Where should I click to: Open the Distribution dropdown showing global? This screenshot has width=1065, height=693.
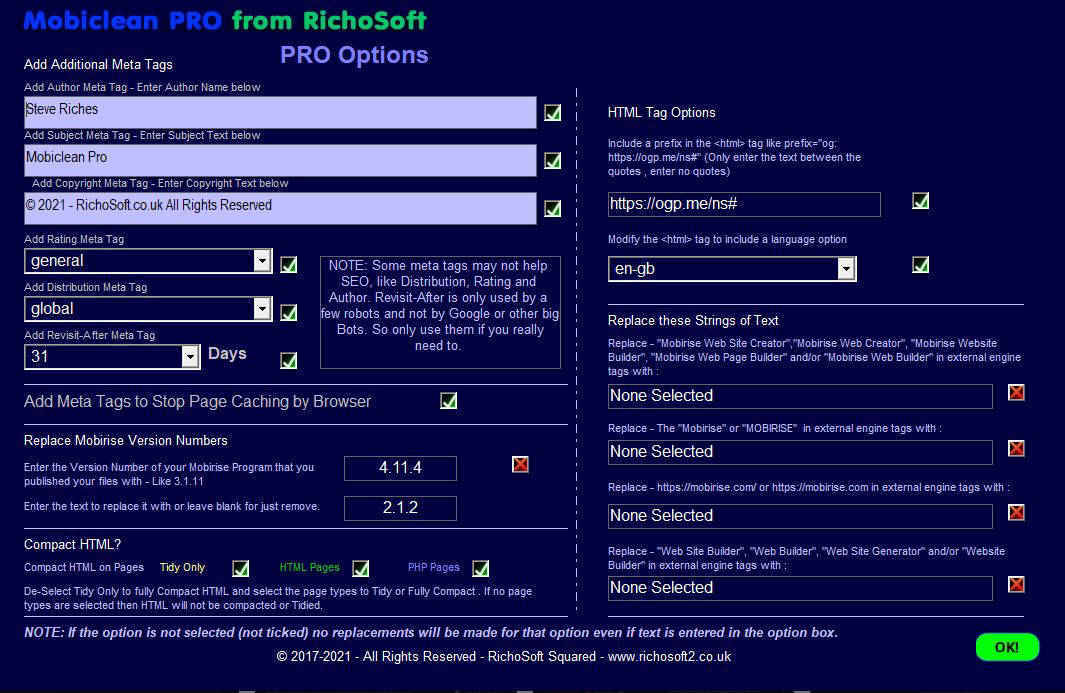(262, 309)
